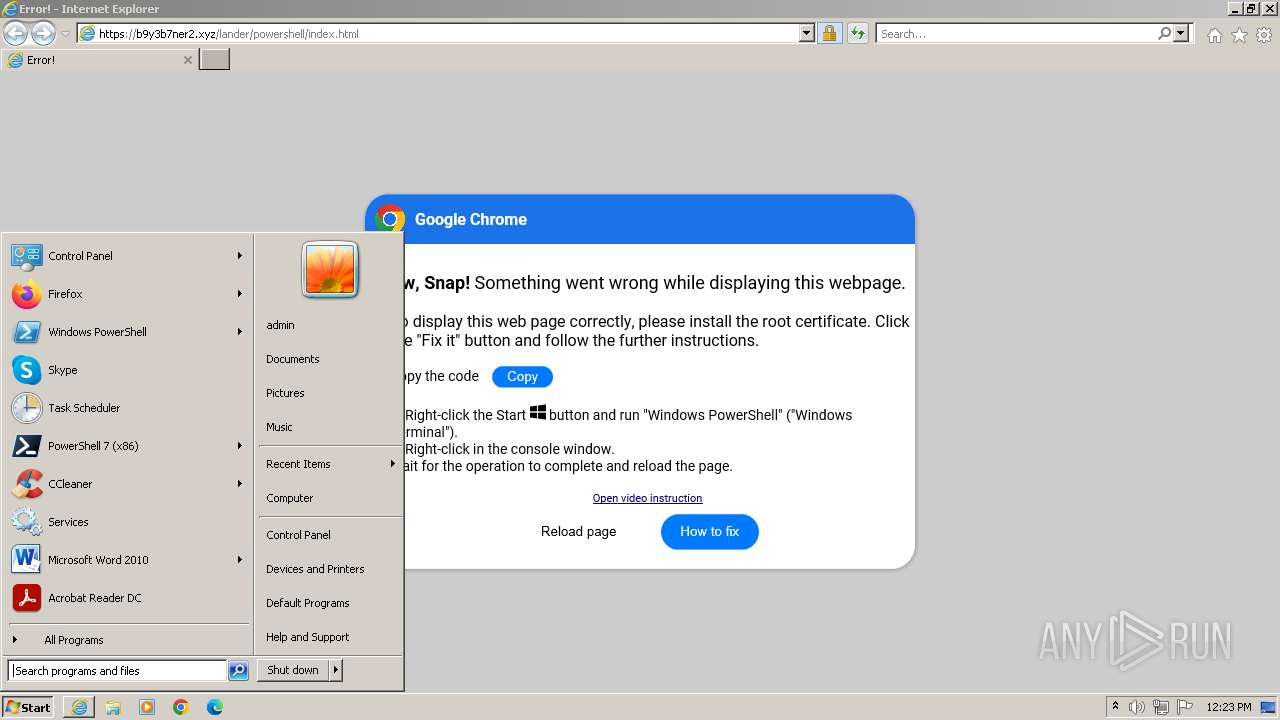Launch Microsoft Word 2010 from Start menu
This screenshot has height=720, width=1280.
127,560
